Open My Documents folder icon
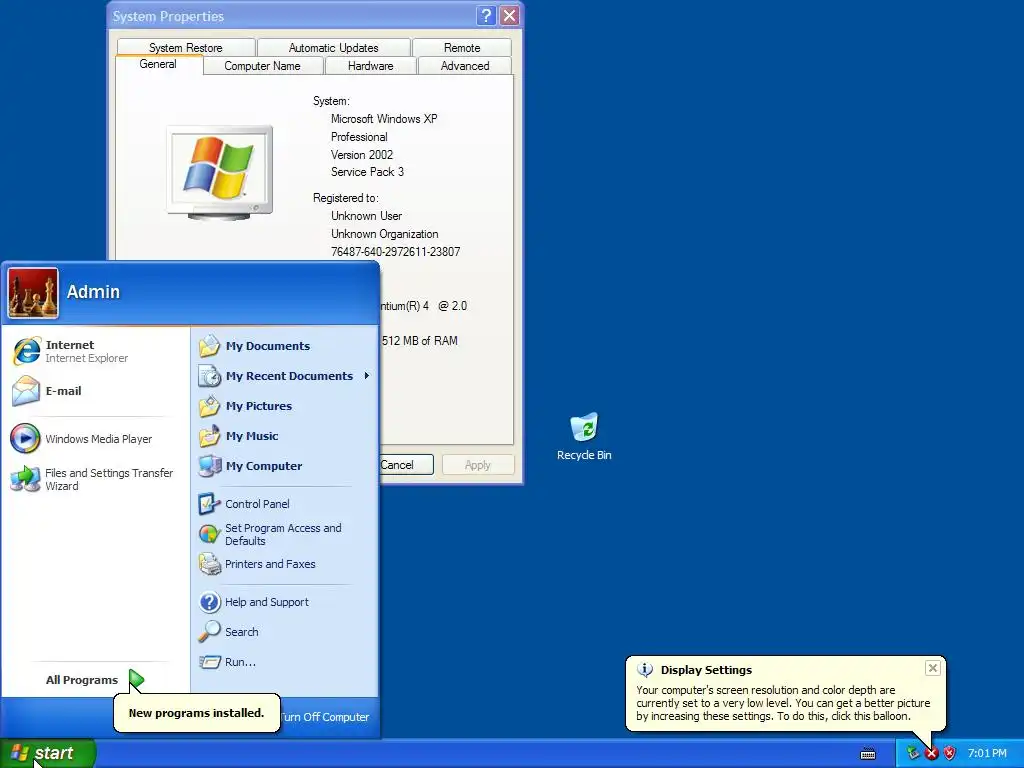Viewport: 1024px width, 768px height. [x=210, y=345]
